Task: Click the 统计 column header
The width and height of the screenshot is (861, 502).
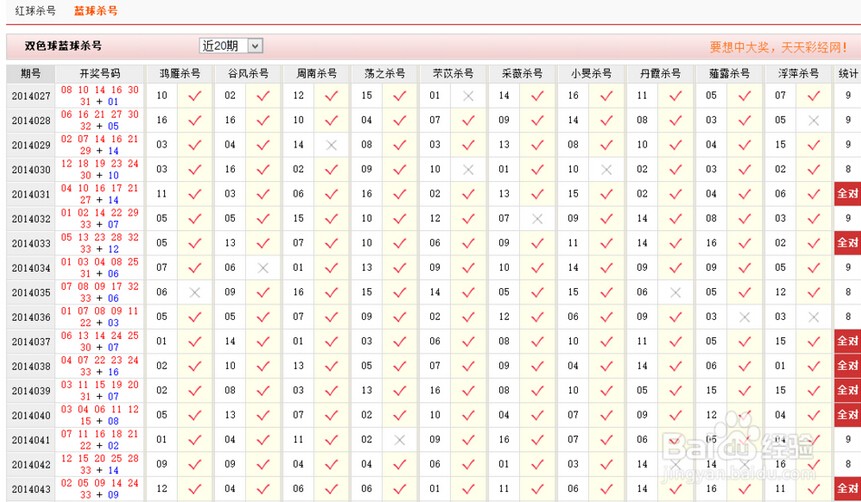Action: click(x=848, y=74)
